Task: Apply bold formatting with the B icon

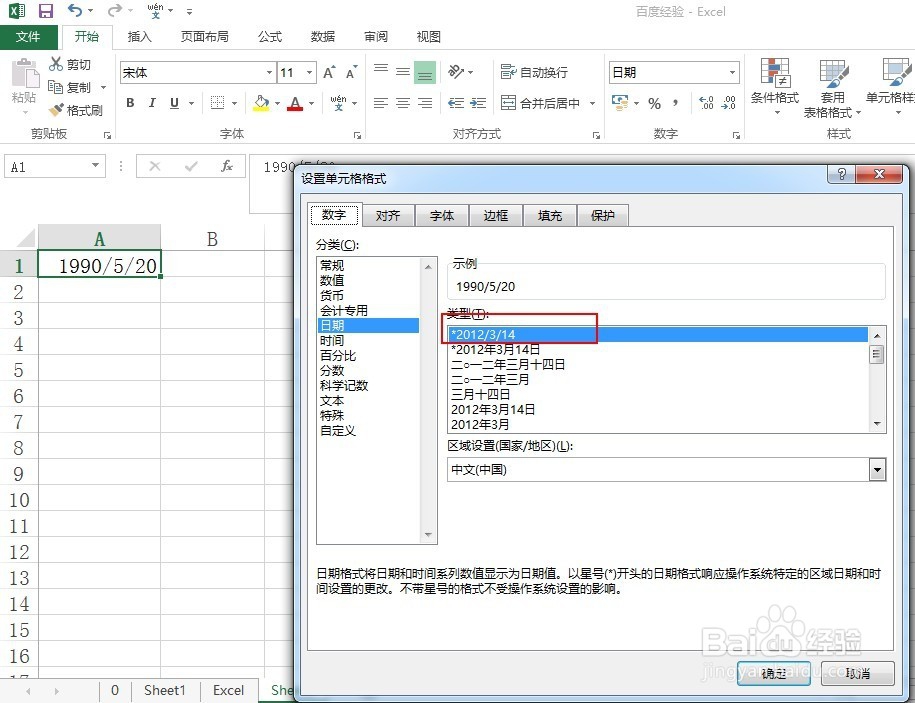Action: pyautogui.click(x=129, y=103)
